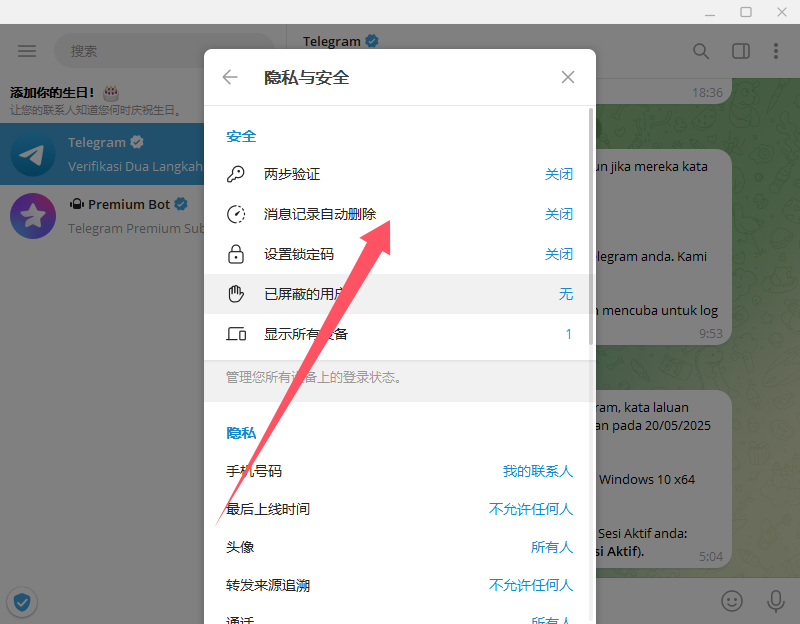Image resolution: width=800 pixels, height=624 pixels.
Task: Open 消息记录自动删除 auto-delete setting
Action: point(399,214)
